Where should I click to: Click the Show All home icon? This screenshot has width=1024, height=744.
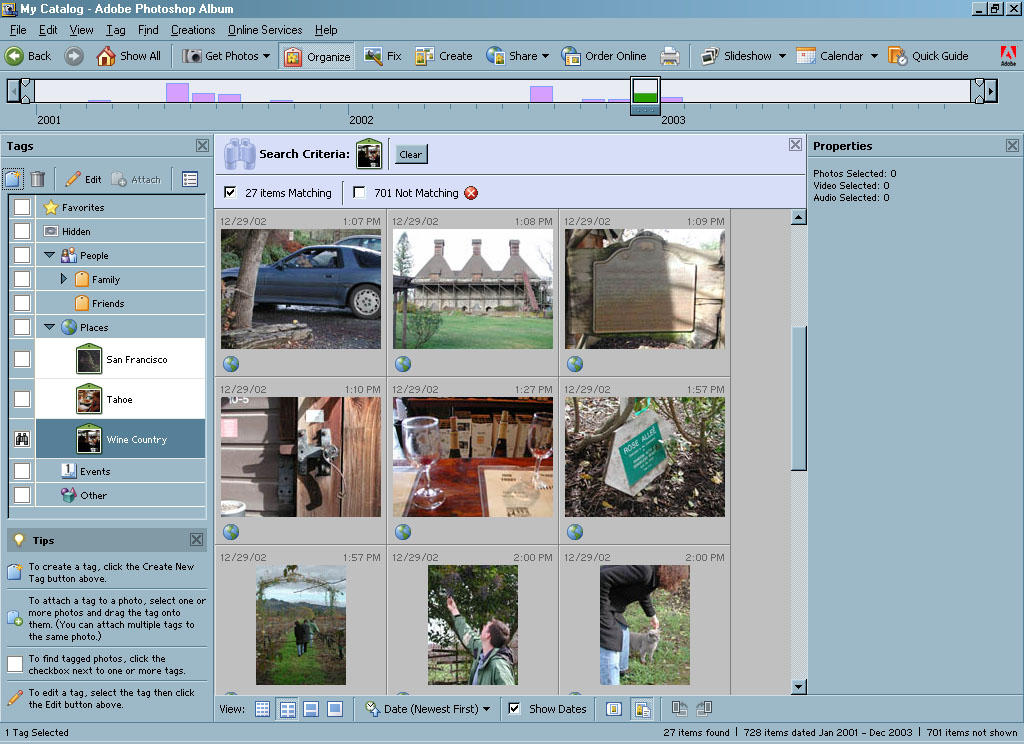click(128, 56)
